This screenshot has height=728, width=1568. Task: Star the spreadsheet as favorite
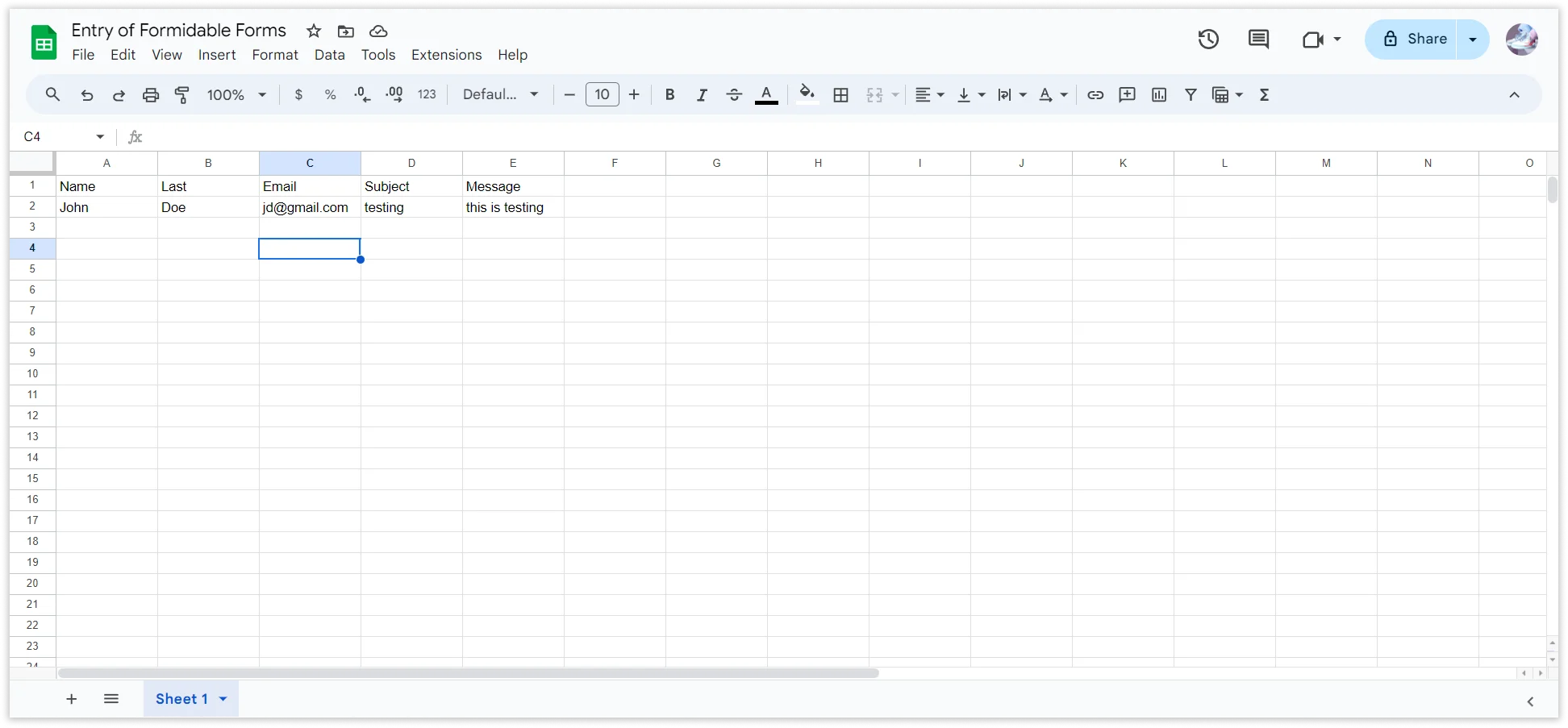[x=314, y=31]
